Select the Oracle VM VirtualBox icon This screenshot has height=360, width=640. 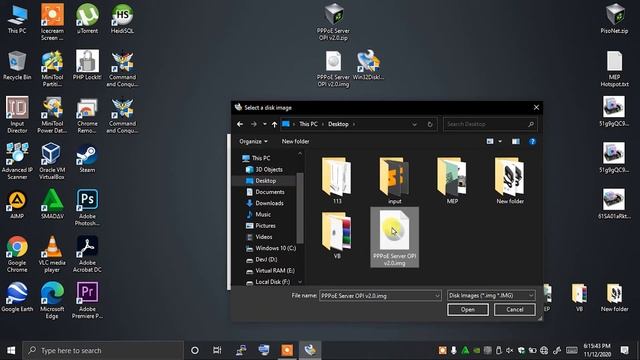point(52,162)
